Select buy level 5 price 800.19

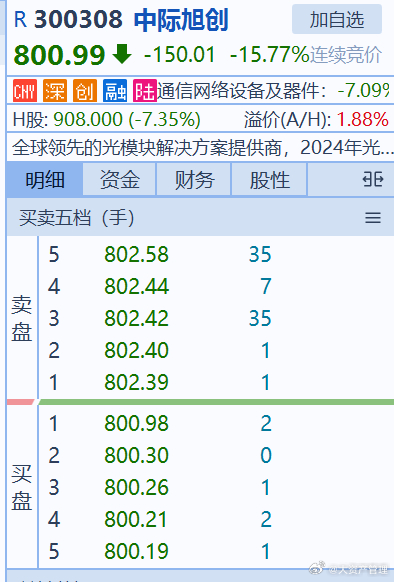[136, 551]
